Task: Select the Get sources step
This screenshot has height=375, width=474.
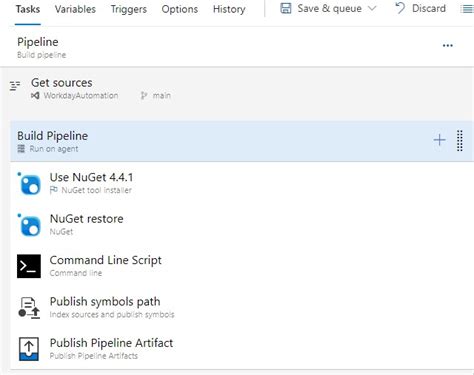Action: click(237, 89)
